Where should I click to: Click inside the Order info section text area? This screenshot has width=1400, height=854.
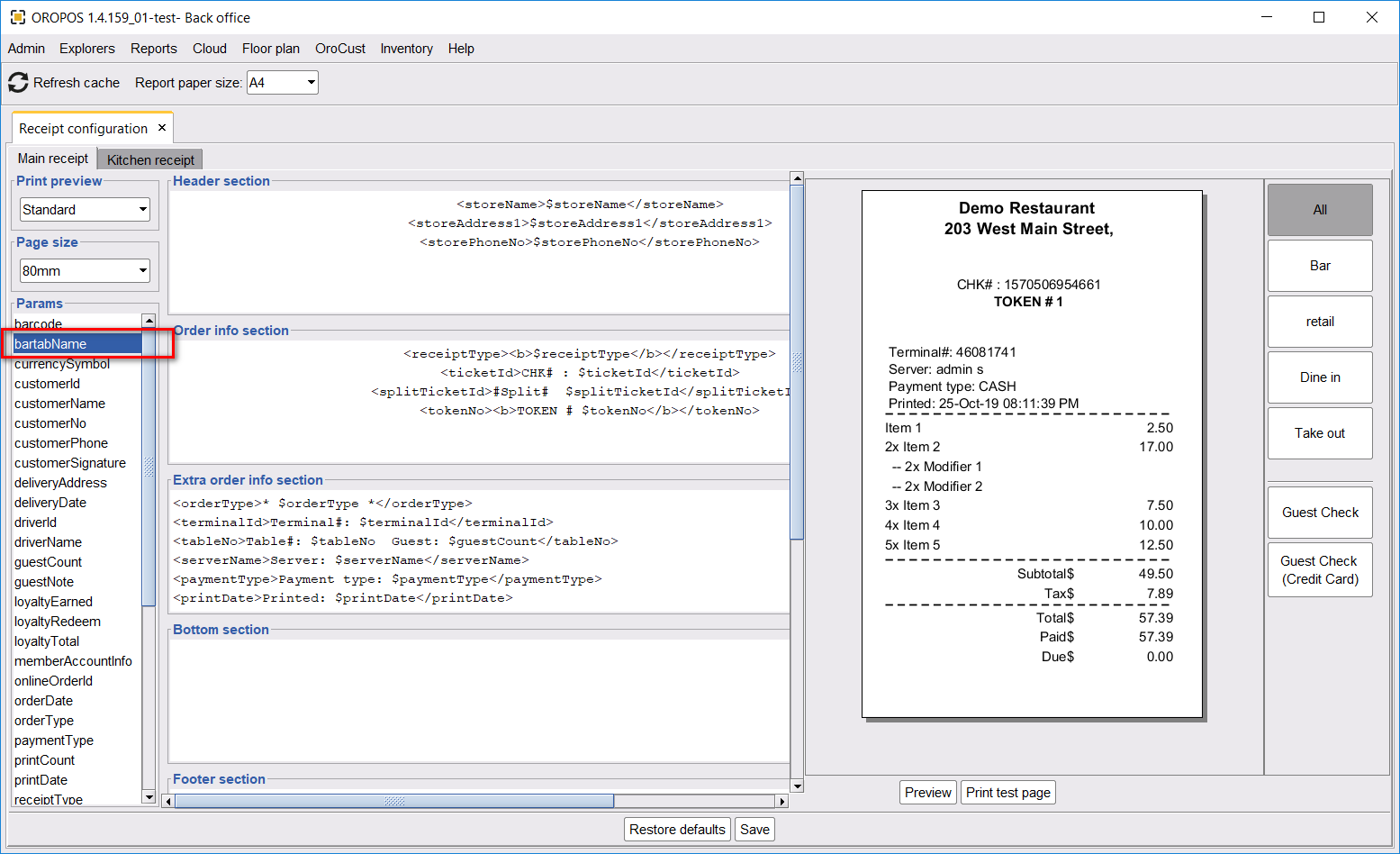click(x=479, y=402)
